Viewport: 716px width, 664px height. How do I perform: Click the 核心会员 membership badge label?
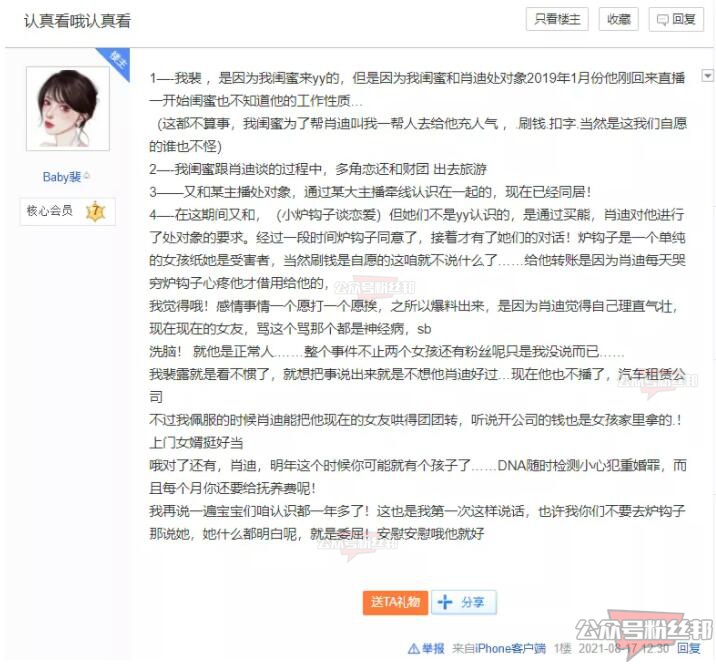50,211
